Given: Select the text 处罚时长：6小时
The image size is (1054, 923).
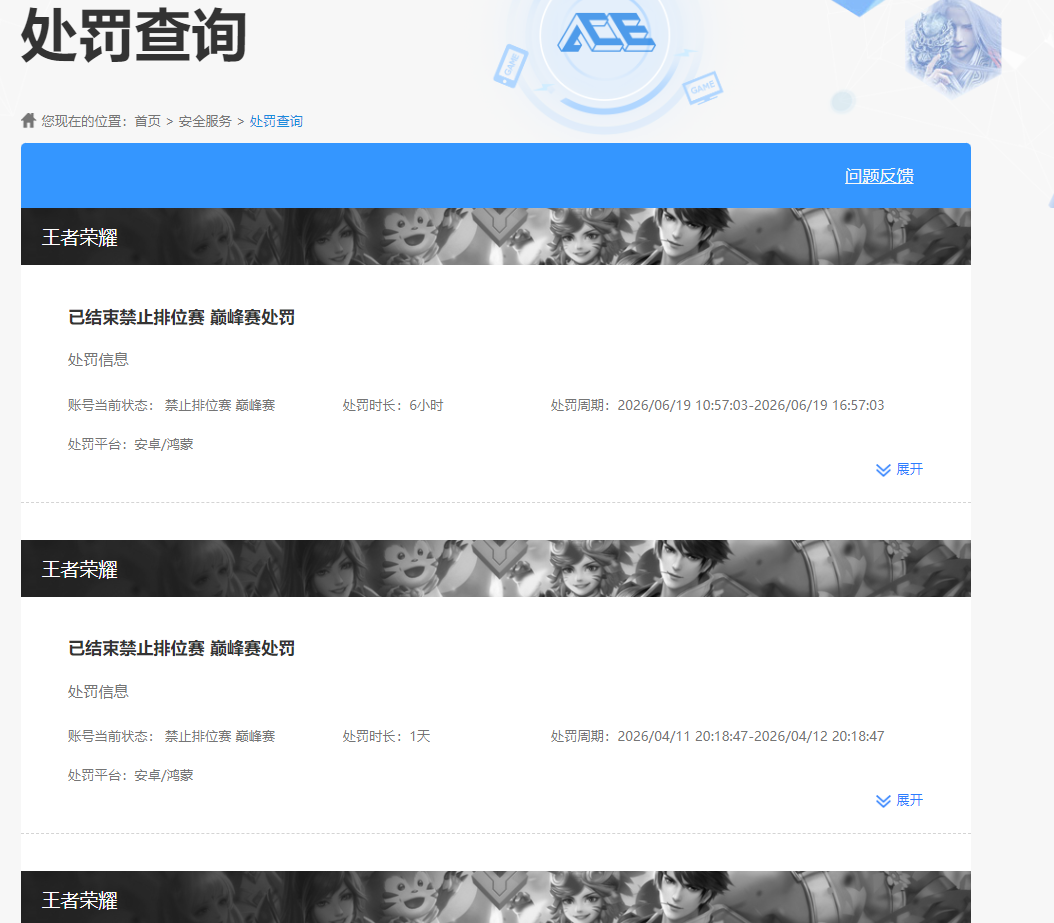Looking at the screenshot, I should click(393, 405).
